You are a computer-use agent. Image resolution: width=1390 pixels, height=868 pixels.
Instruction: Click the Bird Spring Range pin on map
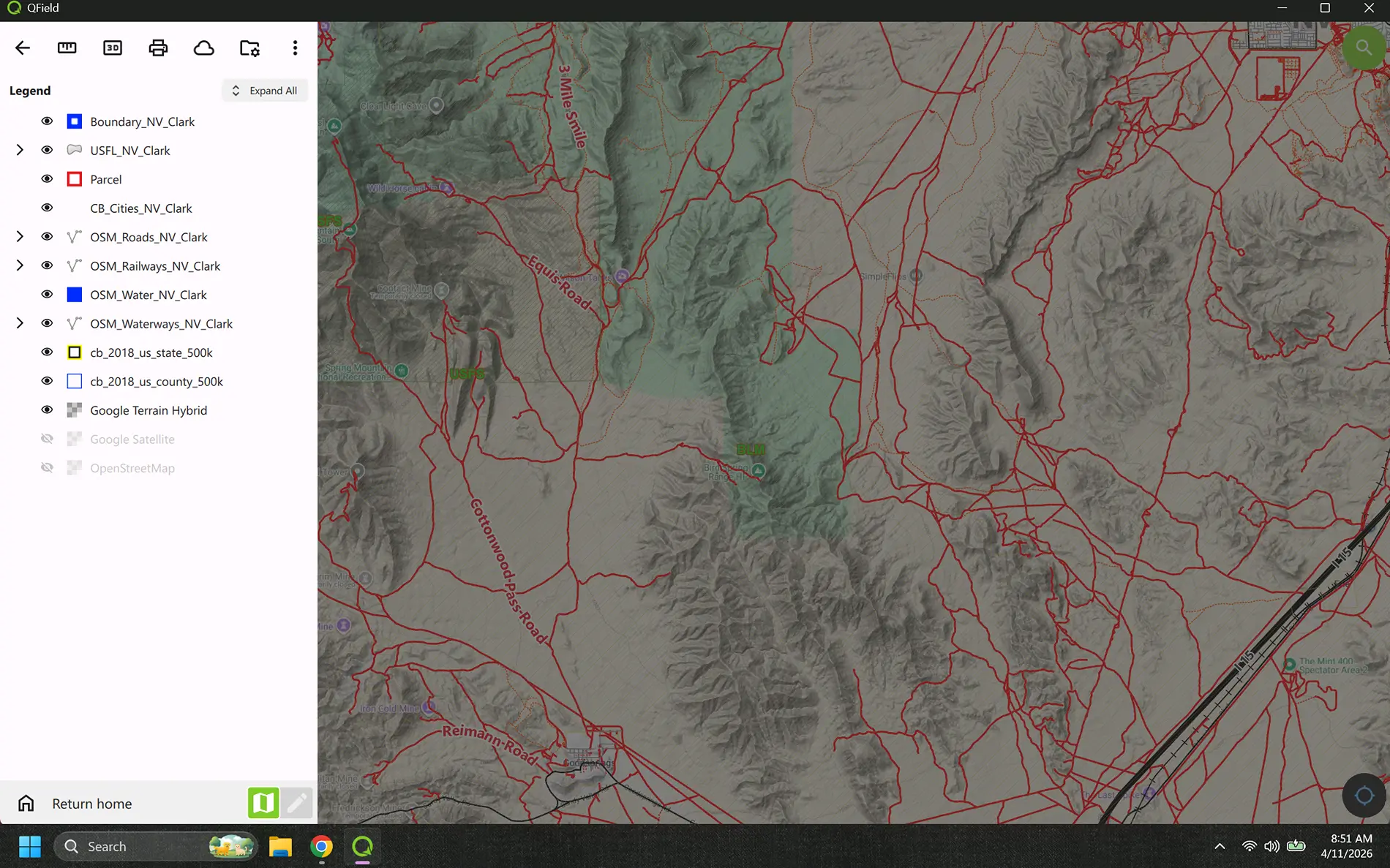759,470
